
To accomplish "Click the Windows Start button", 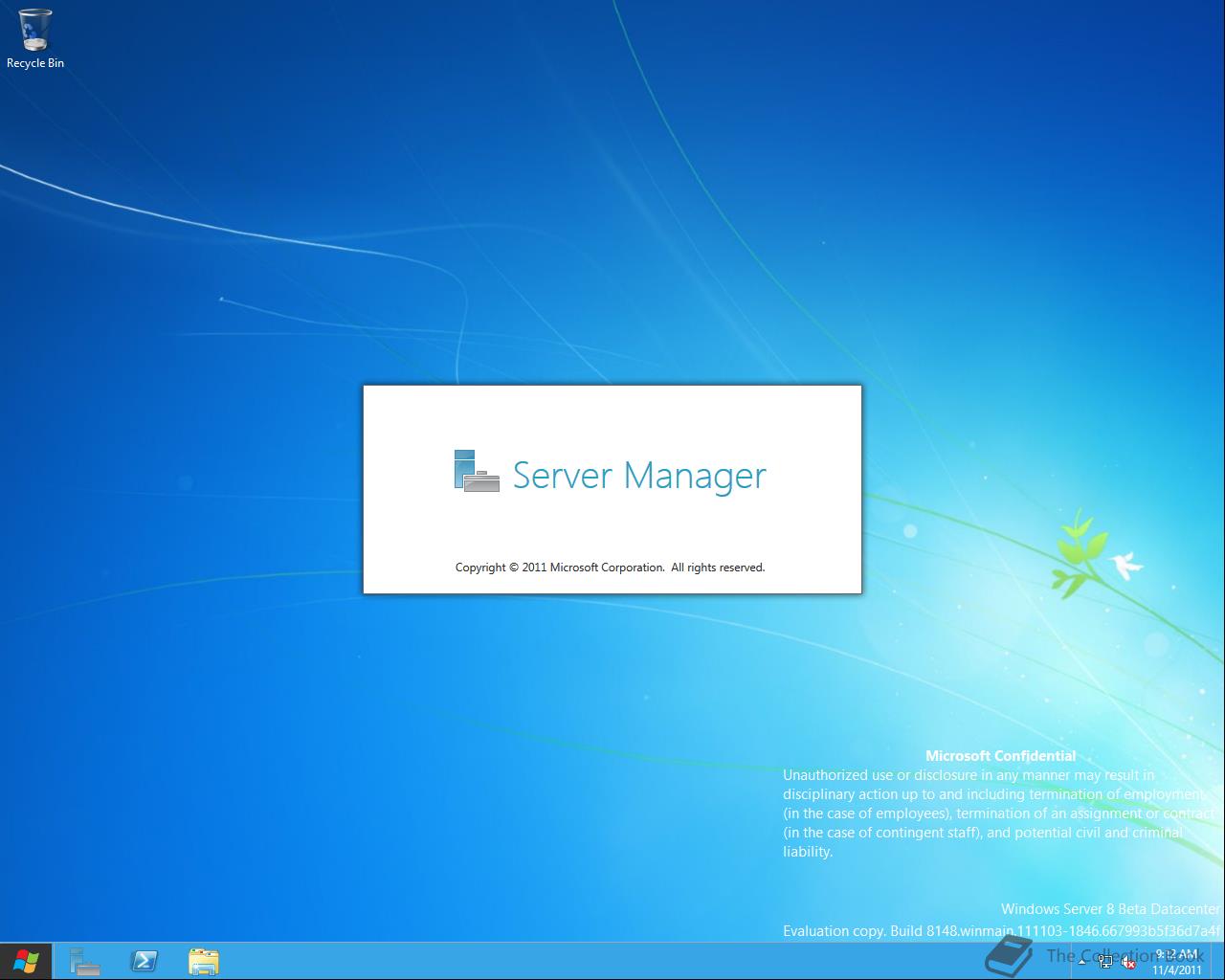I will pyautogui.click(x=26, y=961).
